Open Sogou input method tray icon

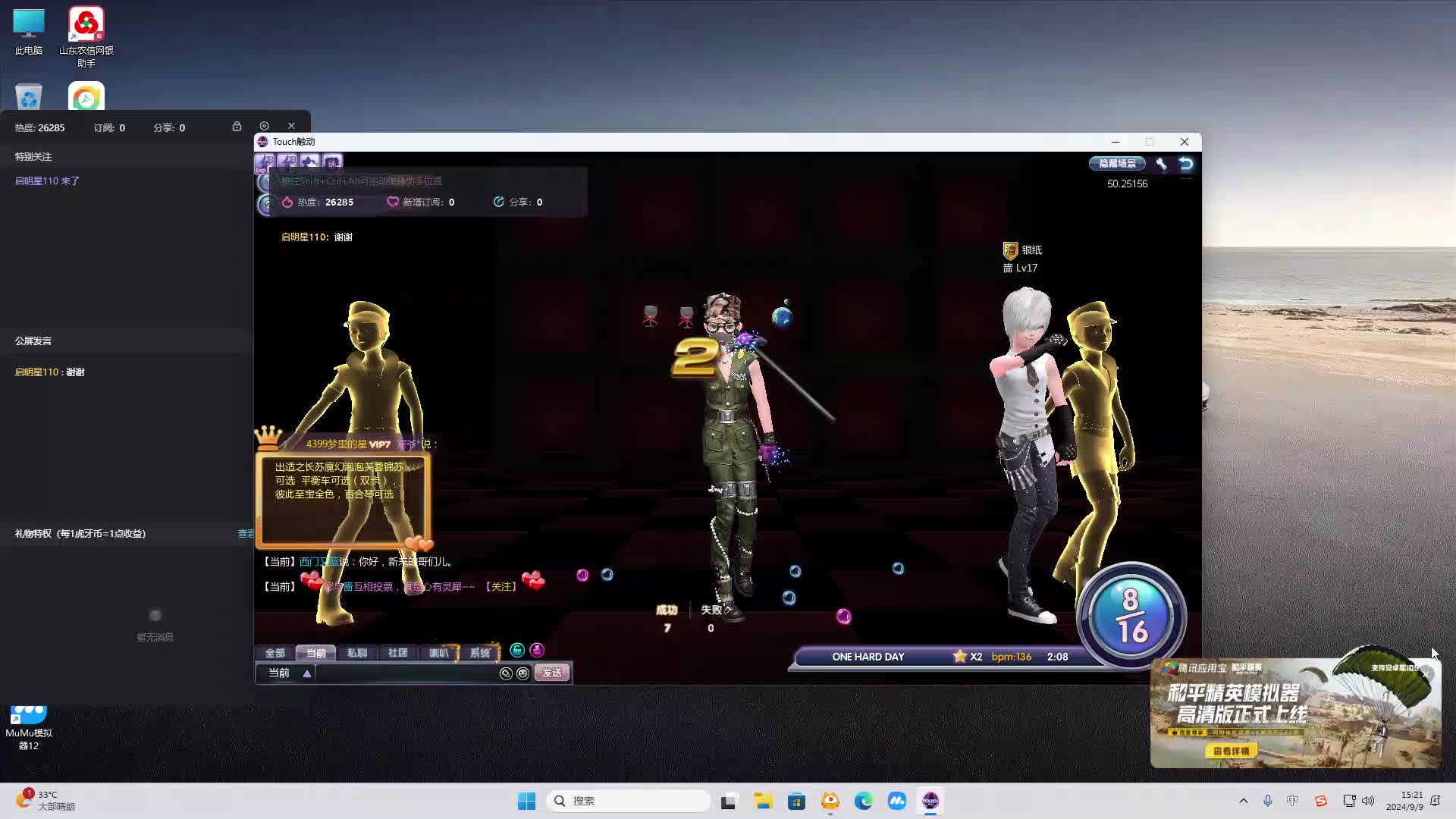(x=1320, y=801)
